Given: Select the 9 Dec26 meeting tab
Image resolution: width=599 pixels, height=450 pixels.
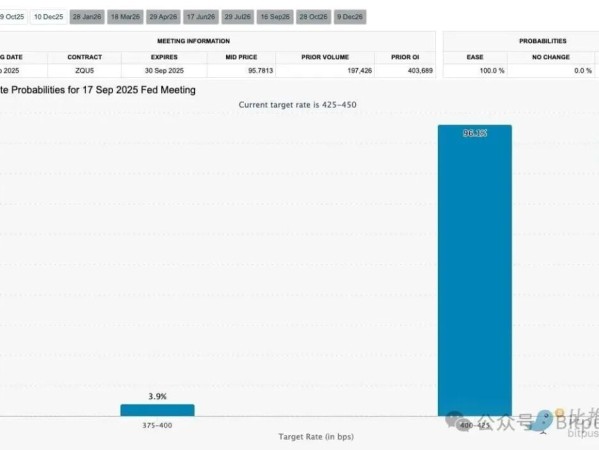Looking at the screenshot, I should [350, 17].
